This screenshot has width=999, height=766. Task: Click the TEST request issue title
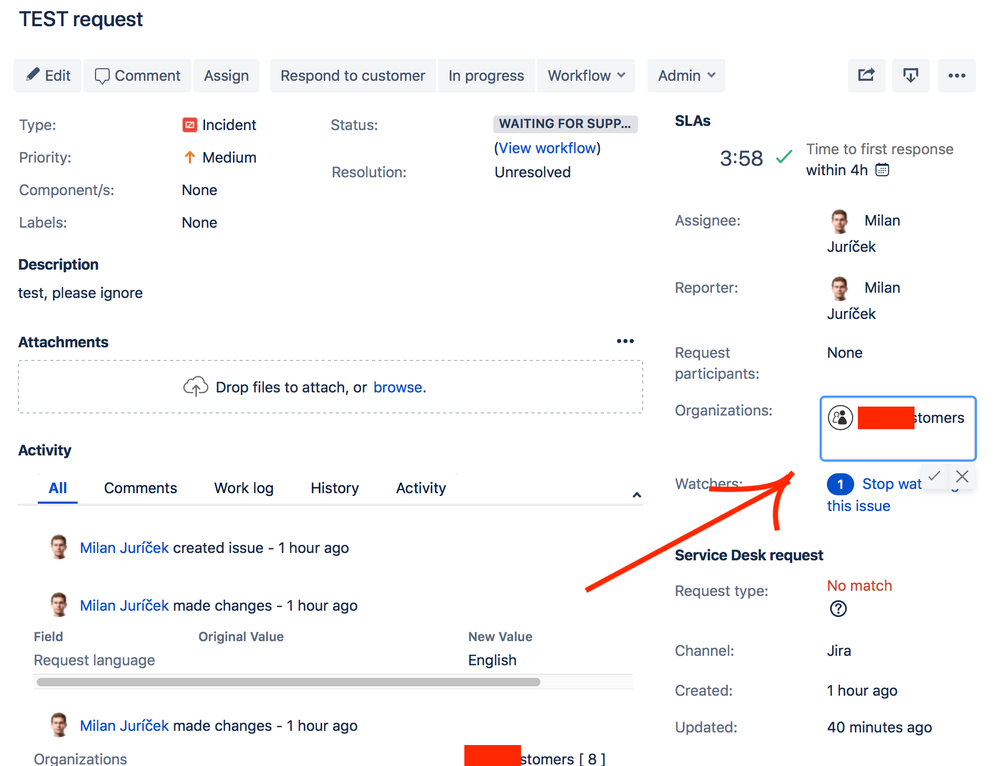[x=81, y=19]
